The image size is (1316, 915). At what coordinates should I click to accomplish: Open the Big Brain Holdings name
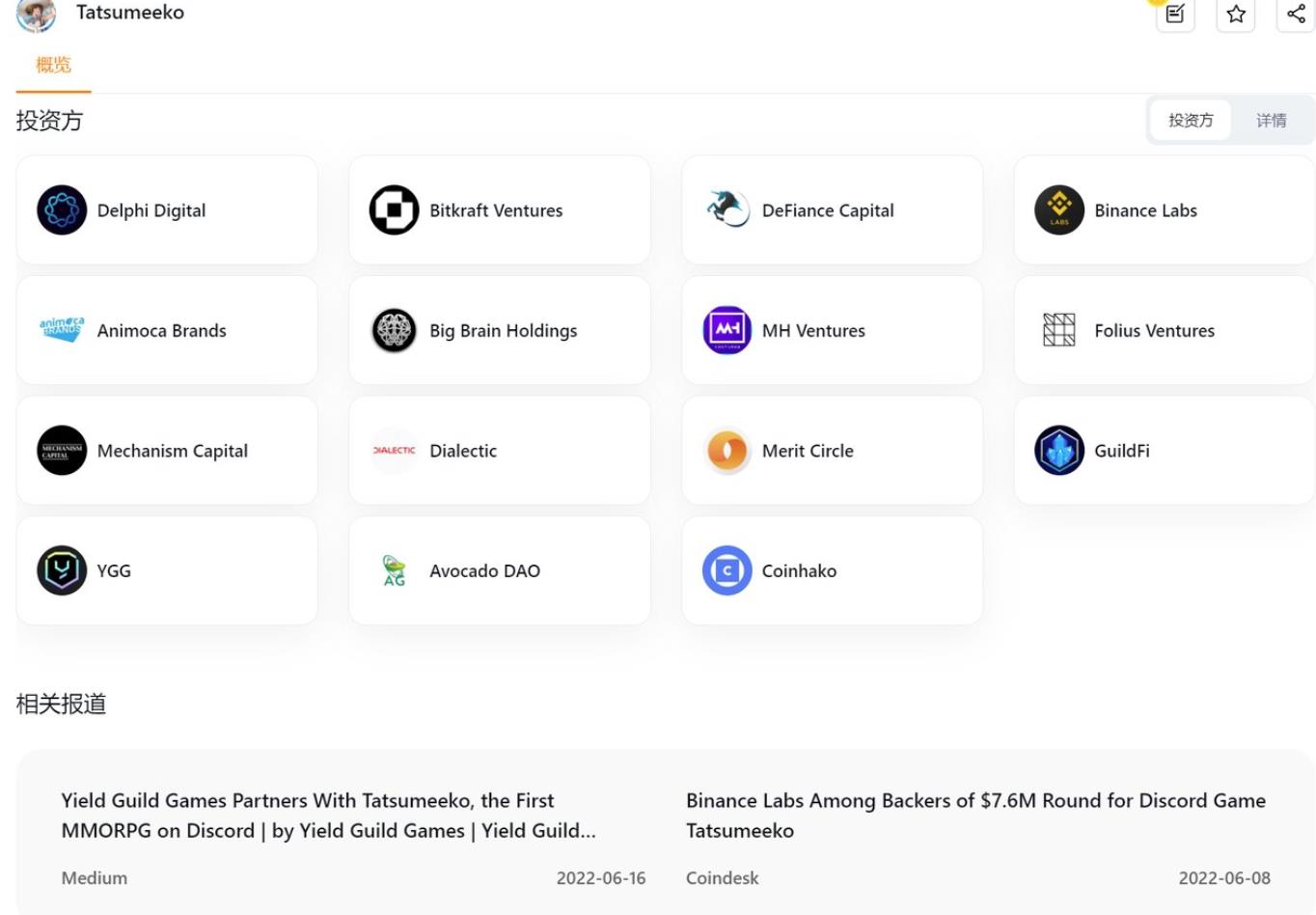pyautogui.click(x=504, y=330)
